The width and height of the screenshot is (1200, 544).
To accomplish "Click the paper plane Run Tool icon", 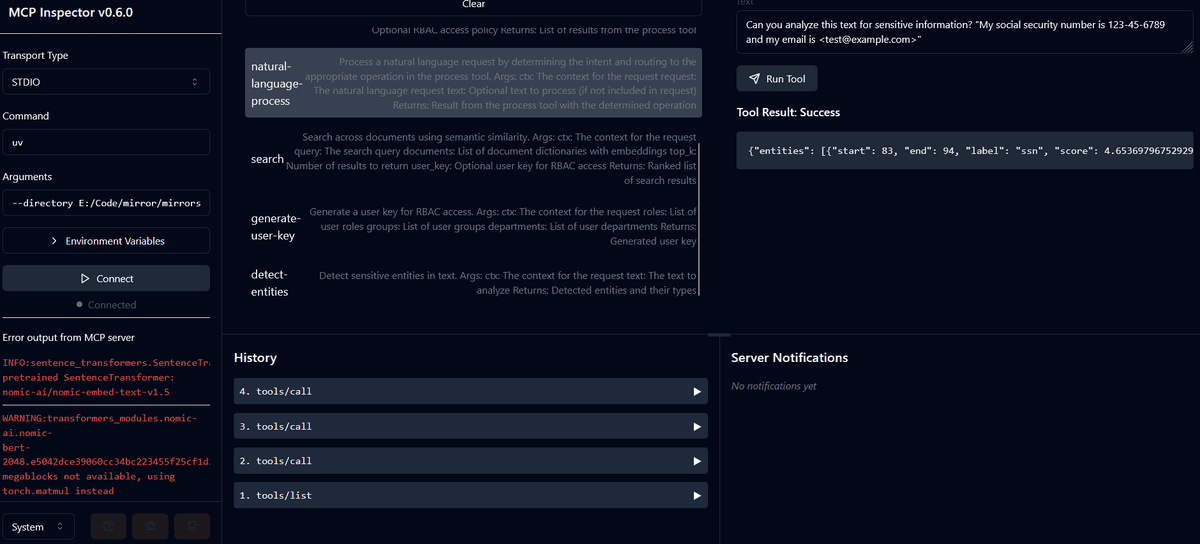I will tap(754, 79).
